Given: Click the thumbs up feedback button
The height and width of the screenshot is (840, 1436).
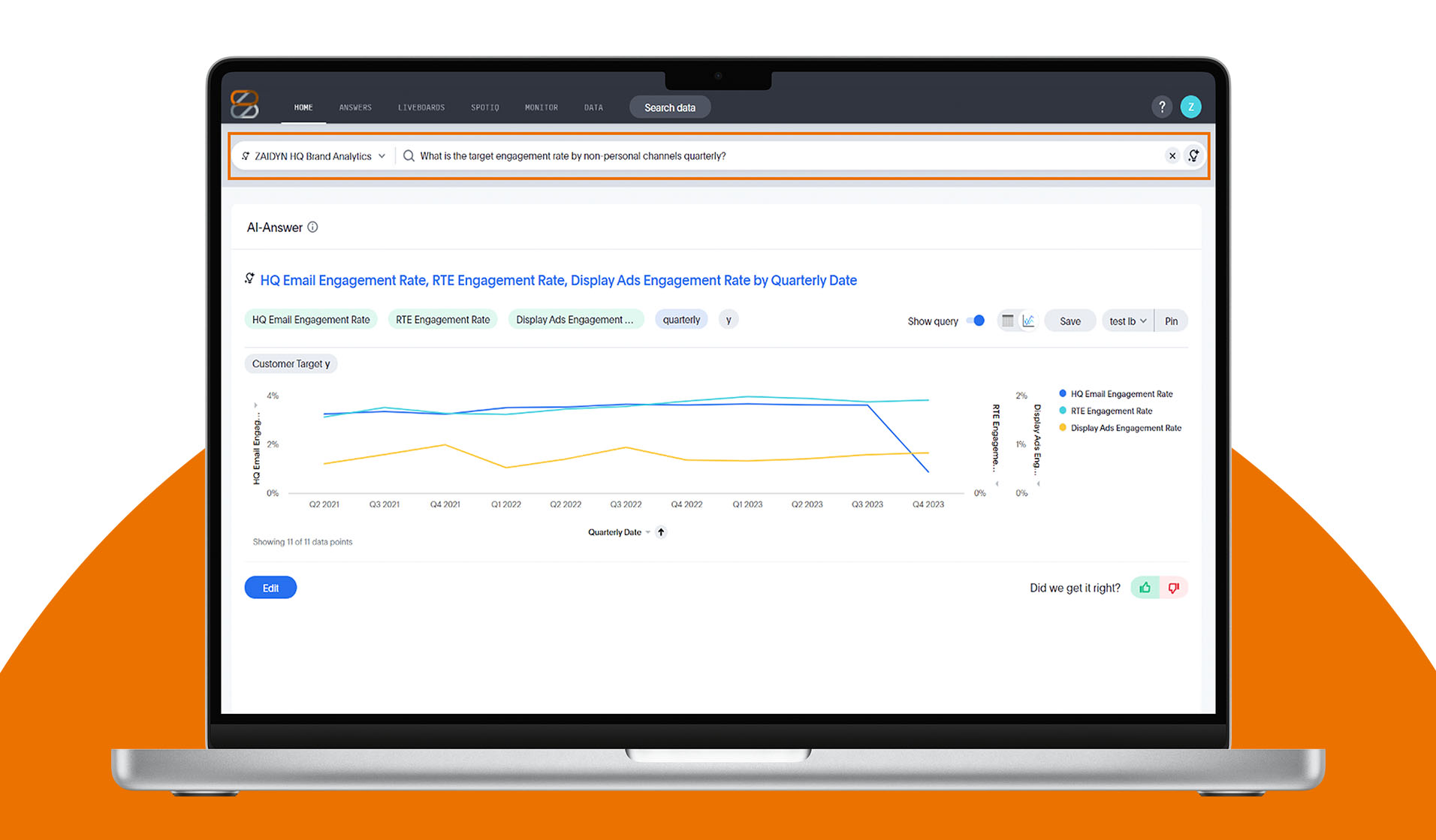Looking at the screenshot, I should coord(1145,588).
